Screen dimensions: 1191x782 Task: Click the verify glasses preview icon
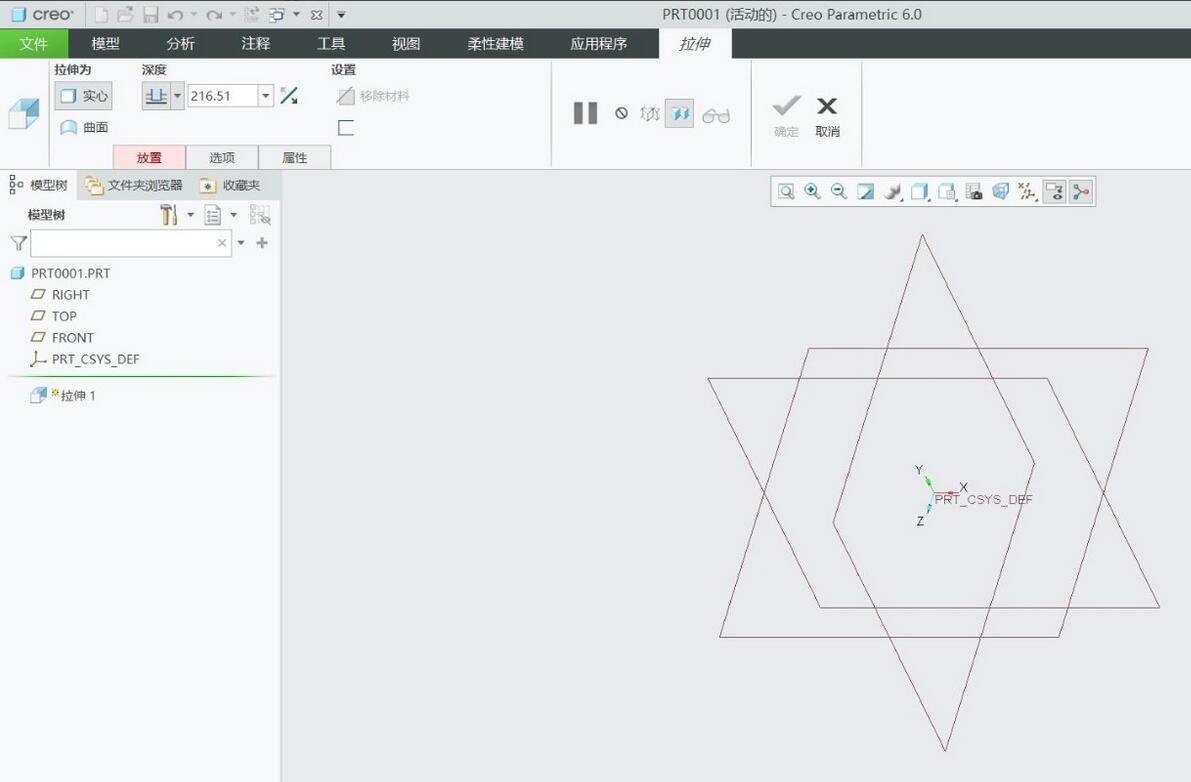(716, 115)
